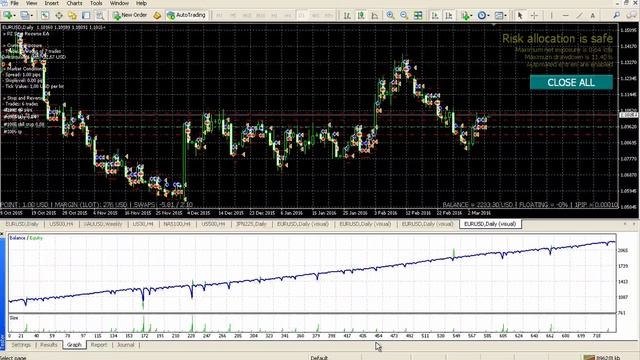This screenshot has height=360, width=640.
Task: Select the Trendline drawing tool
Action: tap(579, 15)
